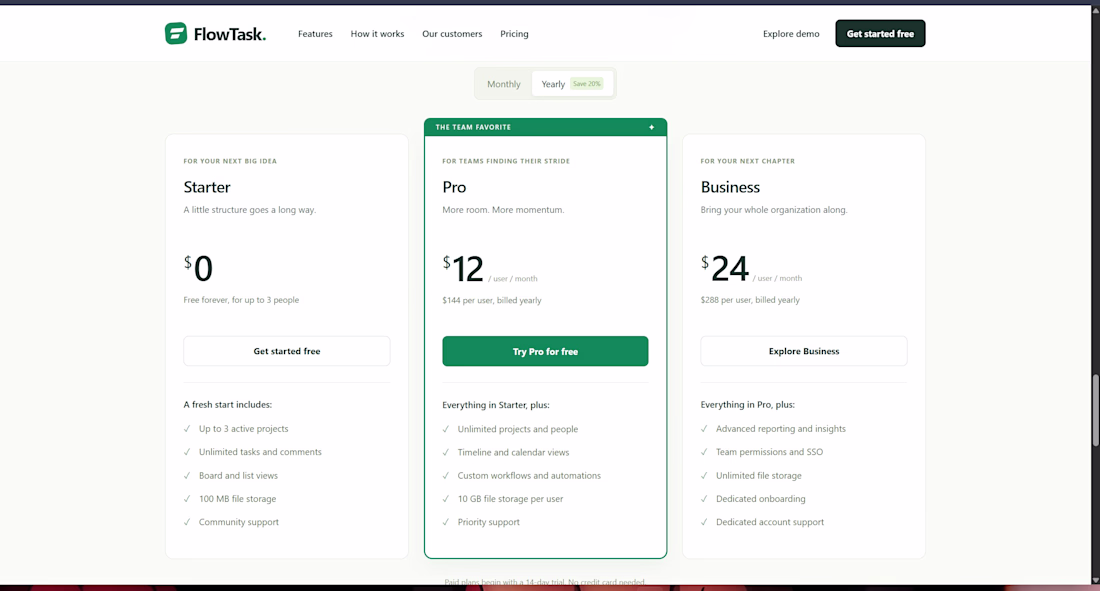Start the Try Pro for free trial
Image resolution: width=1100 pixels, height=591 pixels.
pyautogui.click(x=545, y=351)
